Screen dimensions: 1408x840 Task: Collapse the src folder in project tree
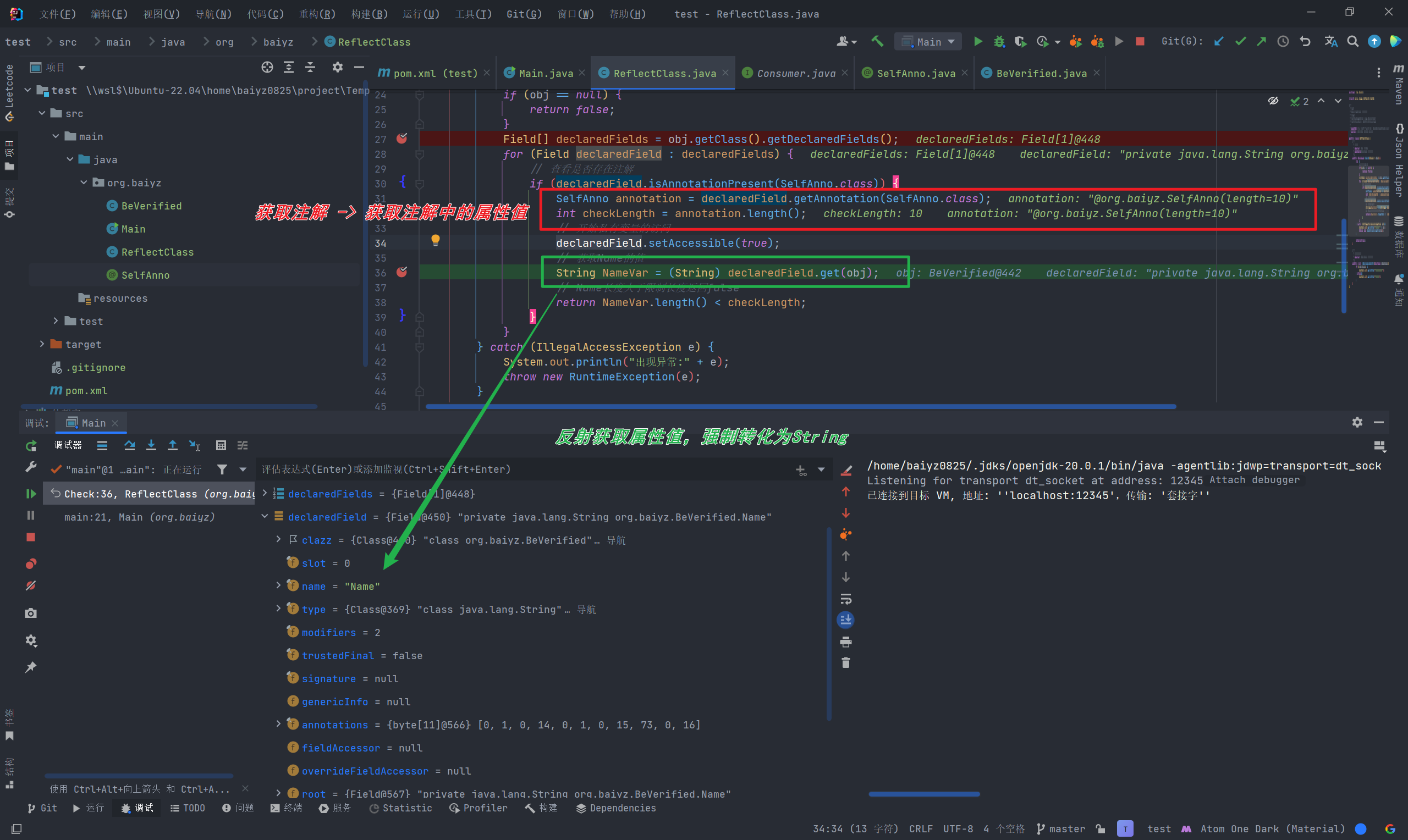(x=42, y=113)
